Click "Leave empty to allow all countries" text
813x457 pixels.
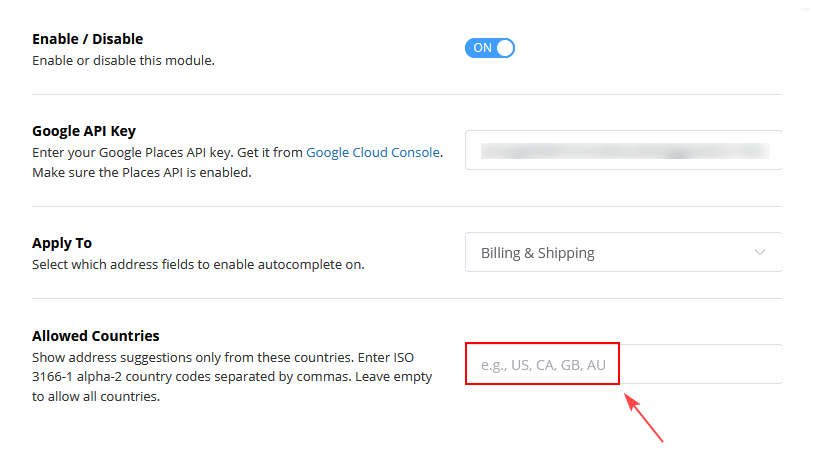[x=95, y=397]
